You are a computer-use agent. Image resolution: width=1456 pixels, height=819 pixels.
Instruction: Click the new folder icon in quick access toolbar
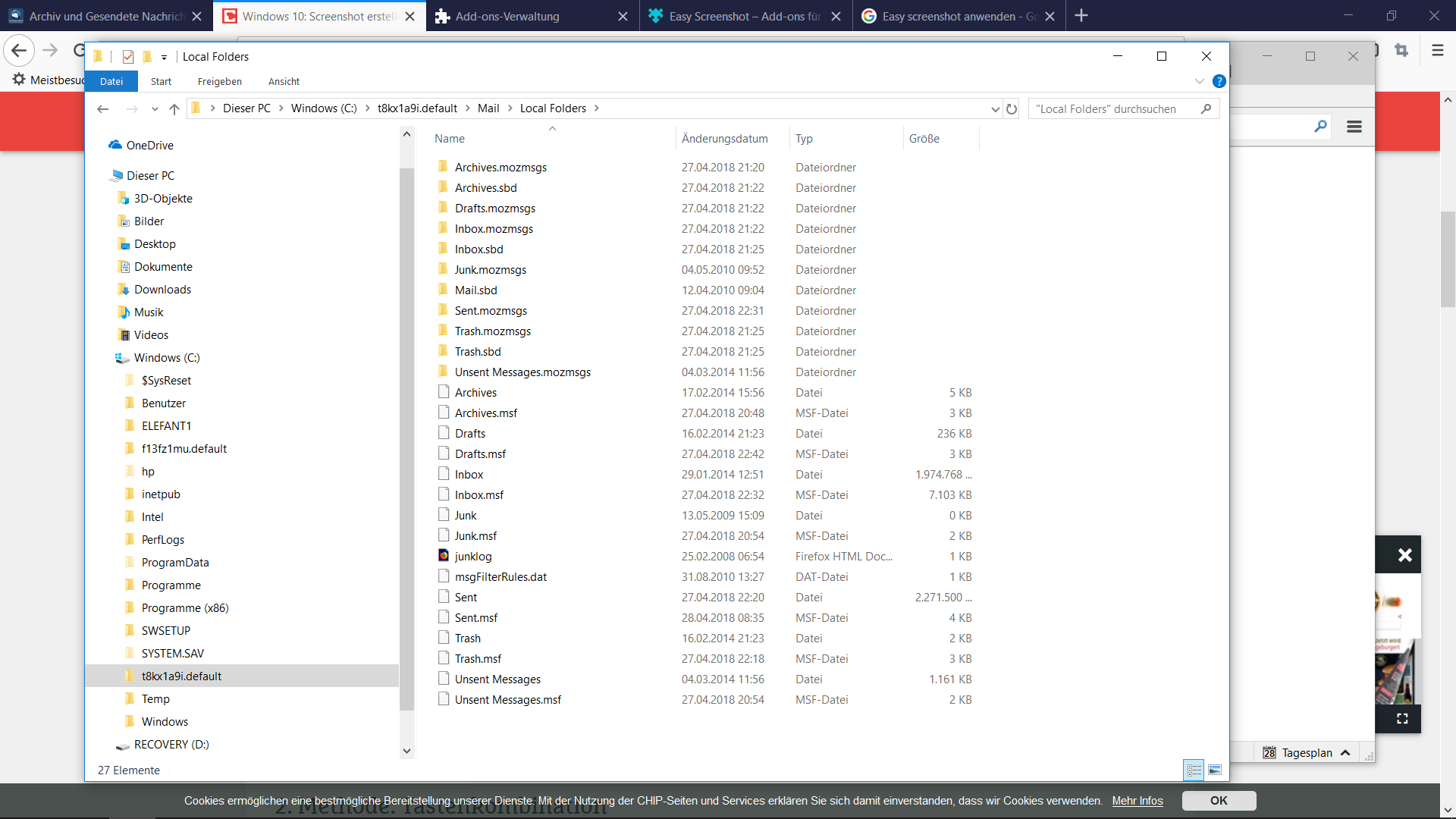point(147,57)
